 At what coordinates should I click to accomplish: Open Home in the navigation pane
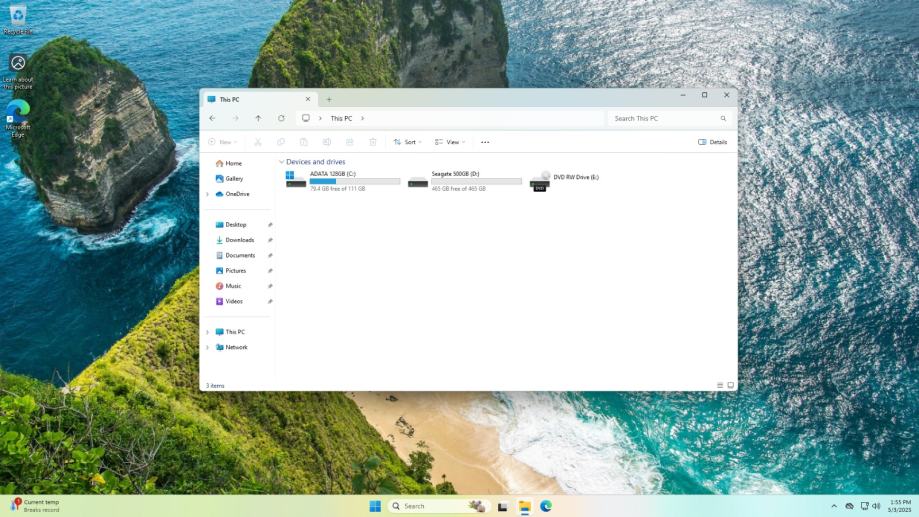tap(229, 164)
